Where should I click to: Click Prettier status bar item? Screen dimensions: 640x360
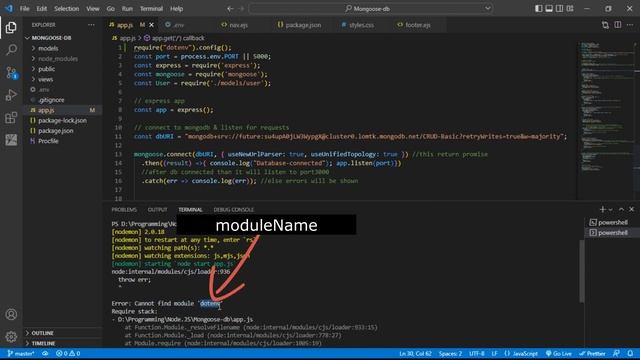pos(592,353)
